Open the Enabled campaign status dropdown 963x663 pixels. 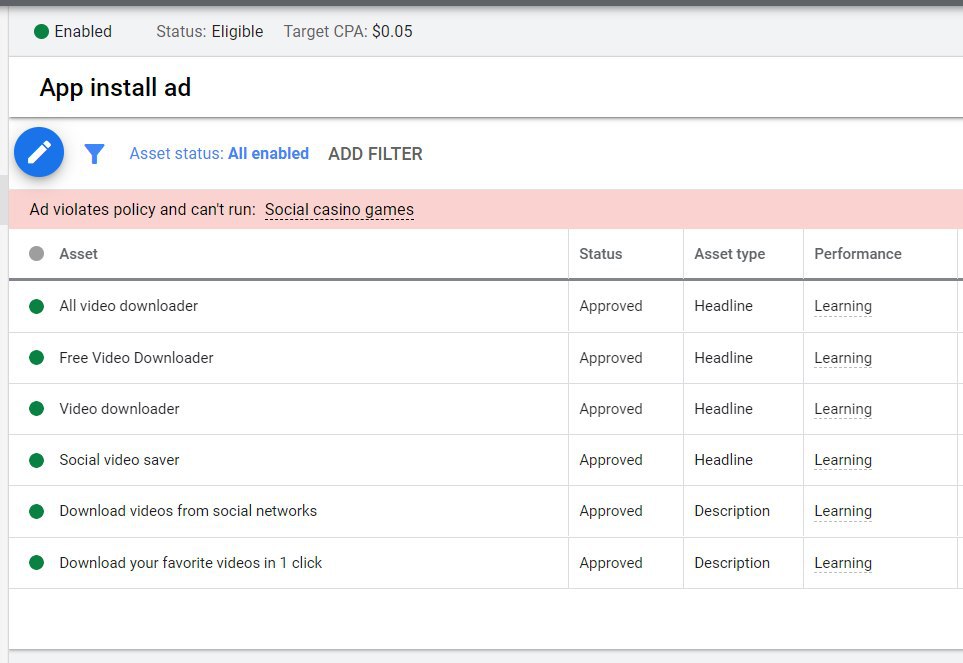73,31
